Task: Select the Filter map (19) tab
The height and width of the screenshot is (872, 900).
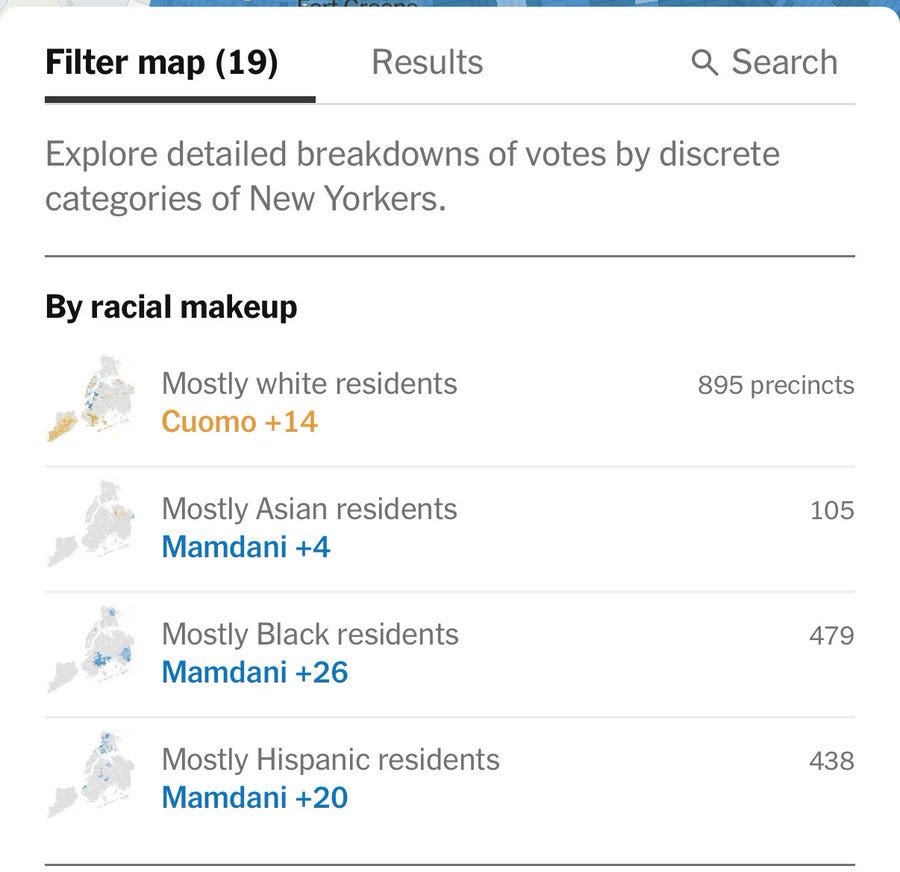Action: point(161,62)
